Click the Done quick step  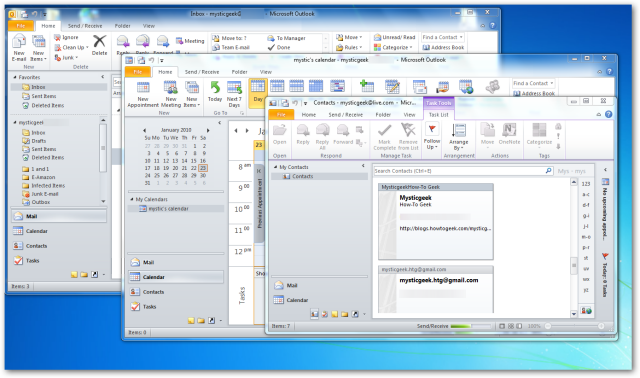(x=279, y=47)
